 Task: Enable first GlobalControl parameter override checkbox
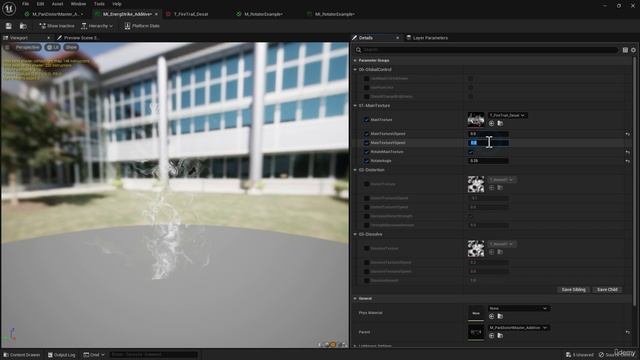tap(366, 78)
